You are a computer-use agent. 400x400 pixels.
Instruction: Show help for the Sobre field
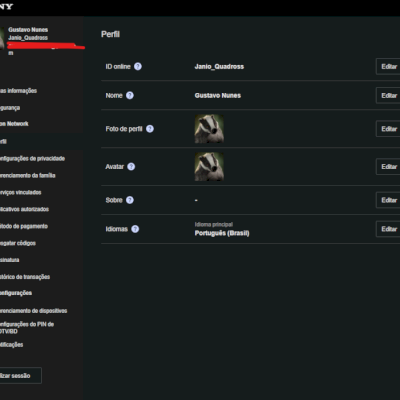pyautogui.click(x=130, y=200)
